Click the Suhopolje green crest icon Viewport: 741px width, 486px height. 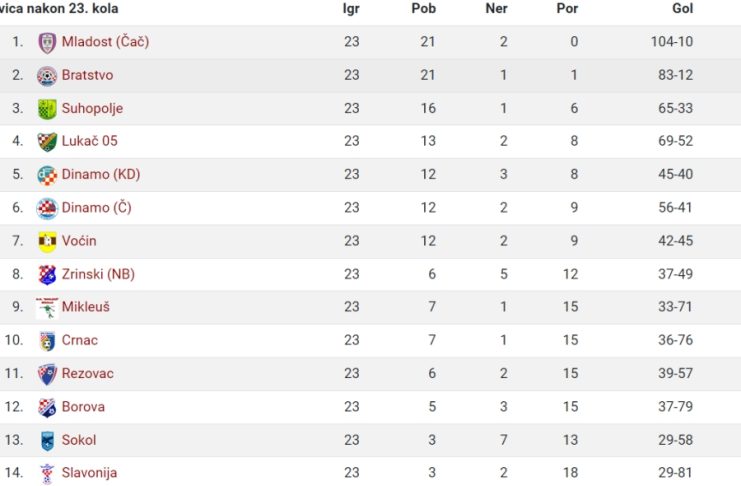click(x=47, y=109)
